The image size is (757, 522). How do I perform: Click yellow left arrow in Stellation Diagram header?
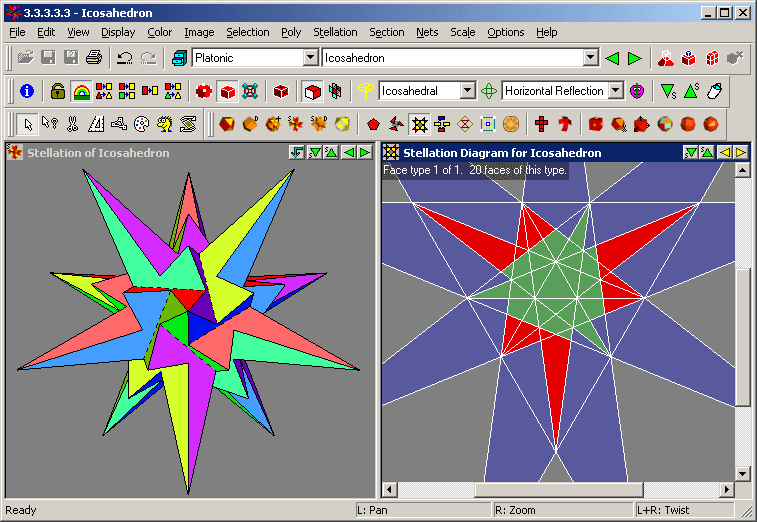click(724, 153)
